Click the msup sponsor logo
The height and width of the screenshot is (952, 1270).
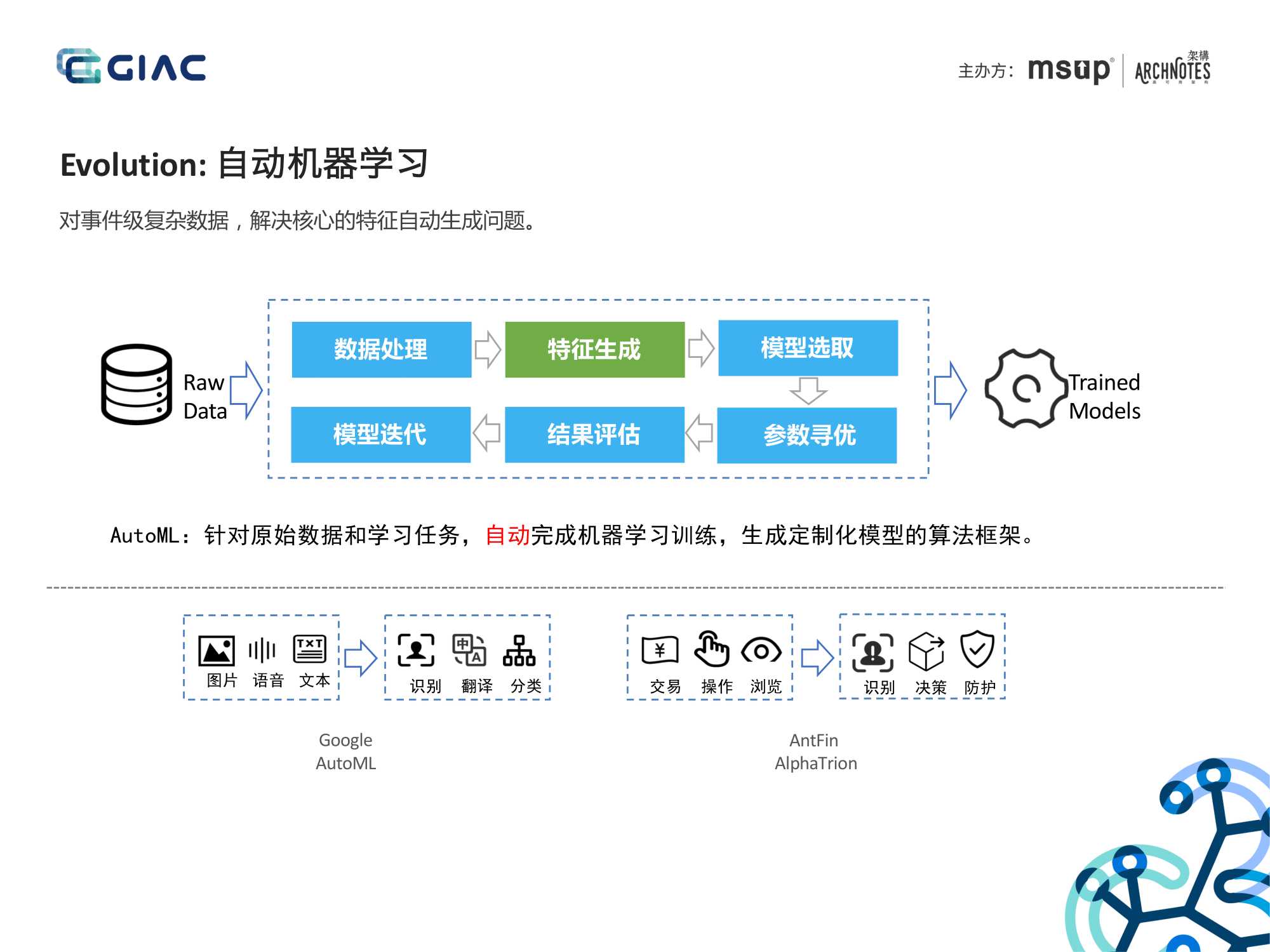1070,70
